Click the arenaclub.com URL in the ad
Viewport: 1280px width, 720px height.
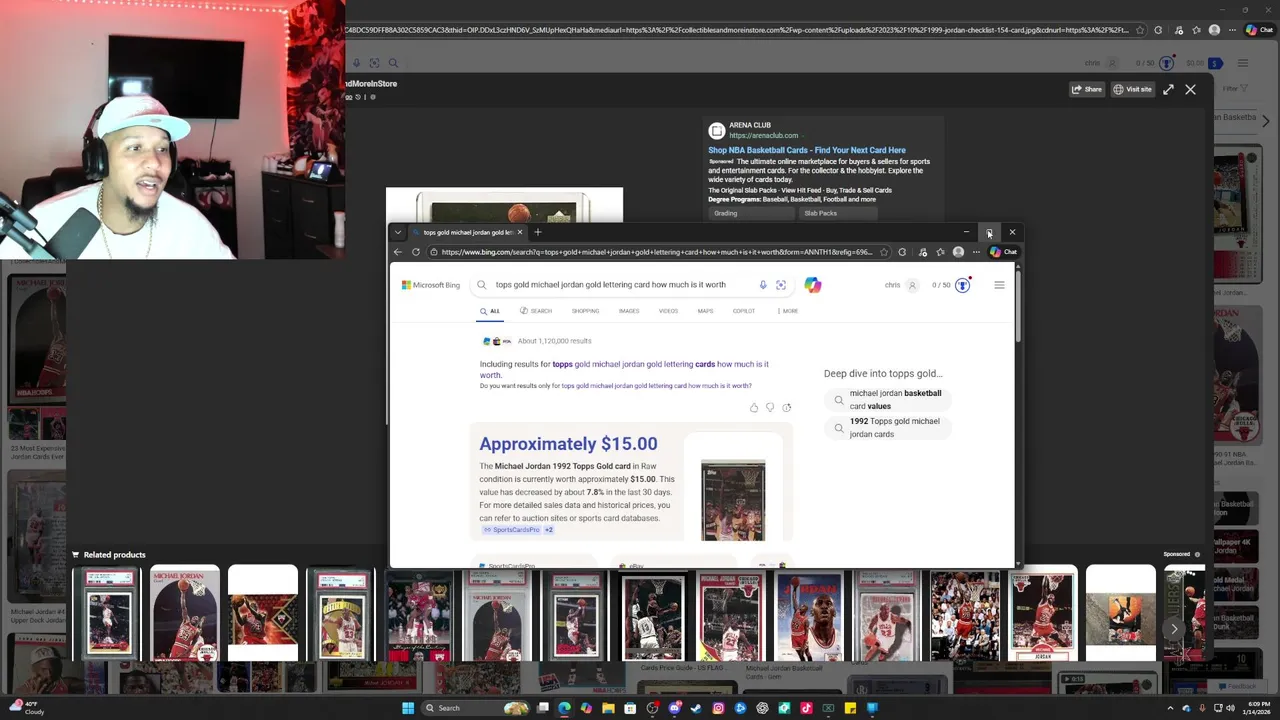764,136
